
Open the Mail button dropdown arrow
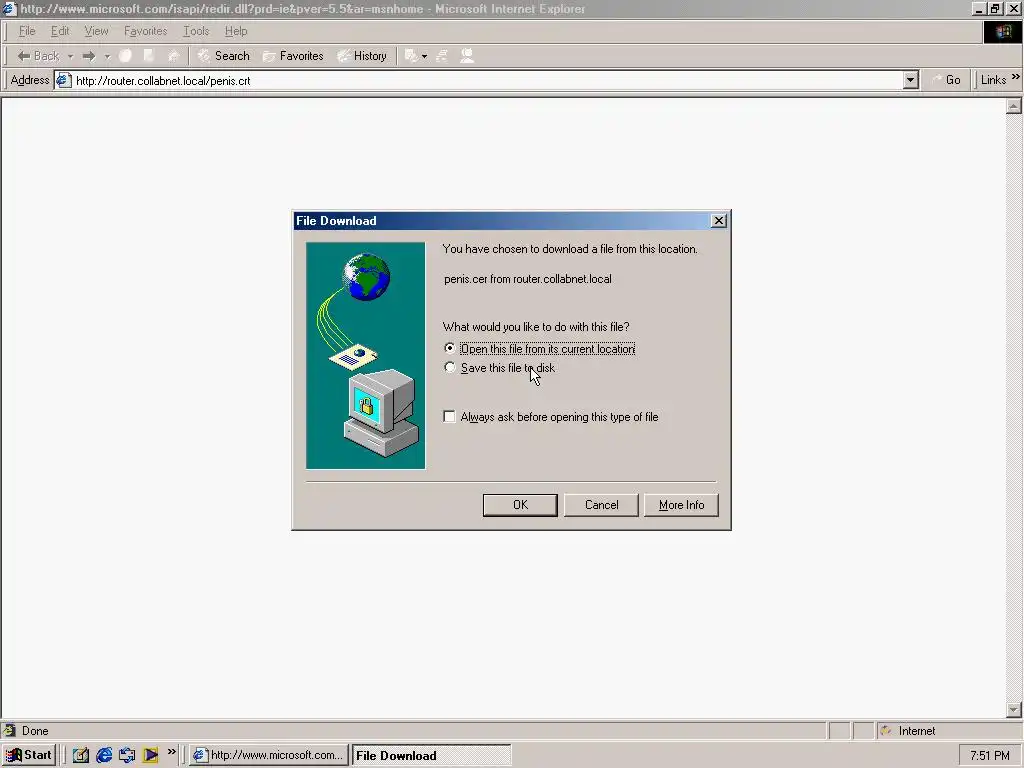click(x=424, y=56)
